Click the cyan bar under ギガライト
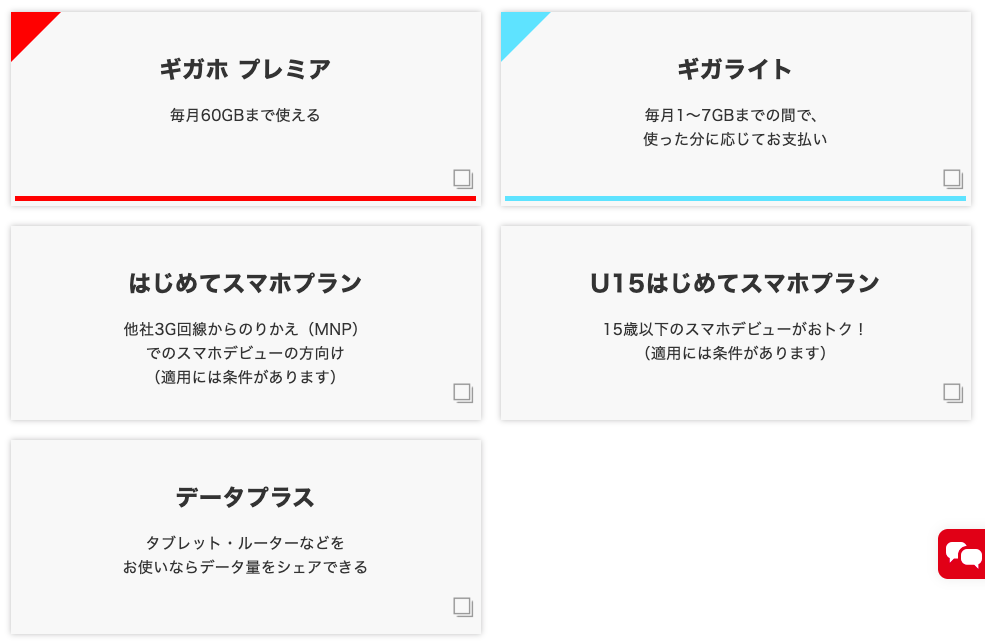The width and height of the screenshot is (985, 642). click(x=735, y=198)
